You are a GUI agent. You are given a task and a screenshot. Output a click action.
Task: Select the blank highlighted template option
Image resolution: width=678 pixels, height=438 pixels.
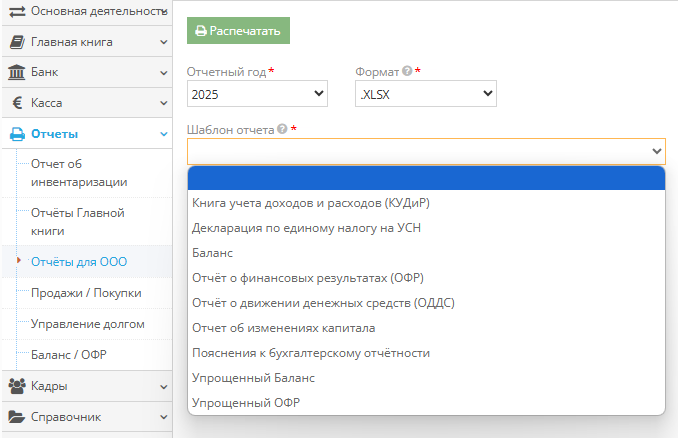pos(425,178)
